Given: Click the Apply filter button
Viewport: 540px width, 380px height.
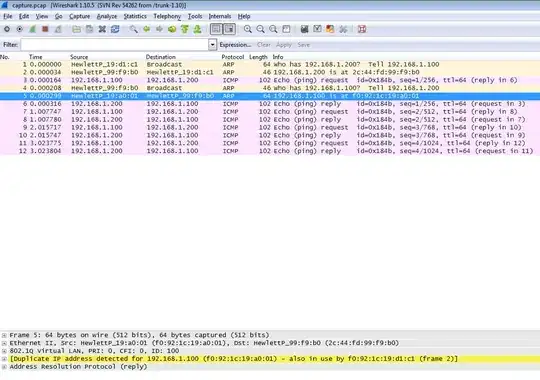Looking at the screenshot, I should [x=283, y=45].
